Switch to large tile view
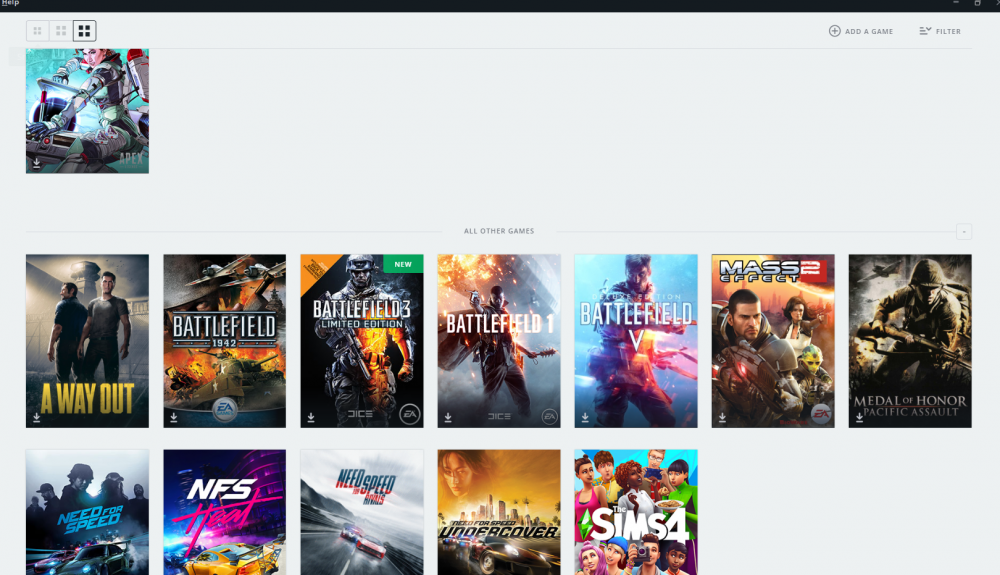 [84, 31]
